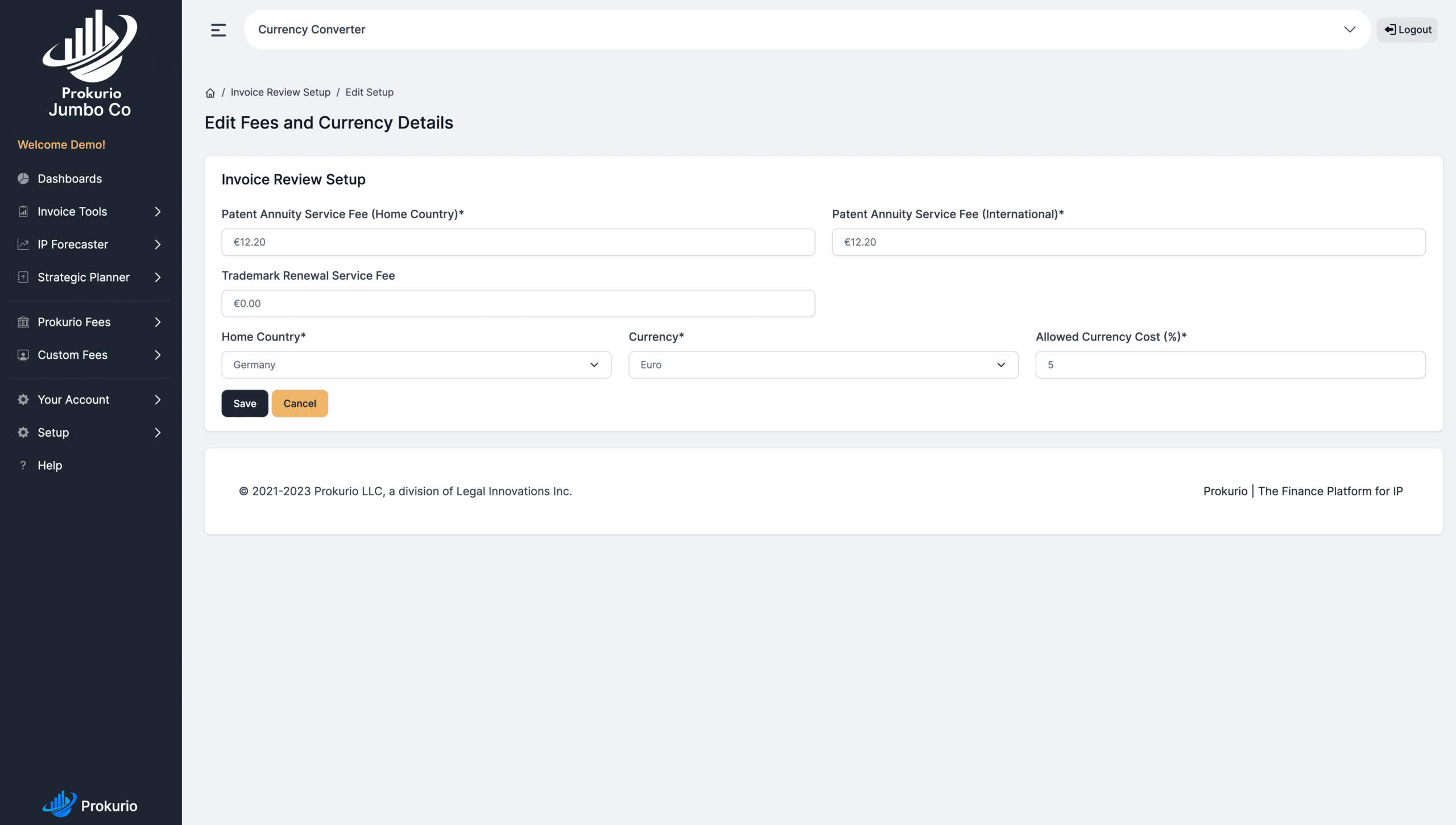Open the Help menu item

(49, 465)
